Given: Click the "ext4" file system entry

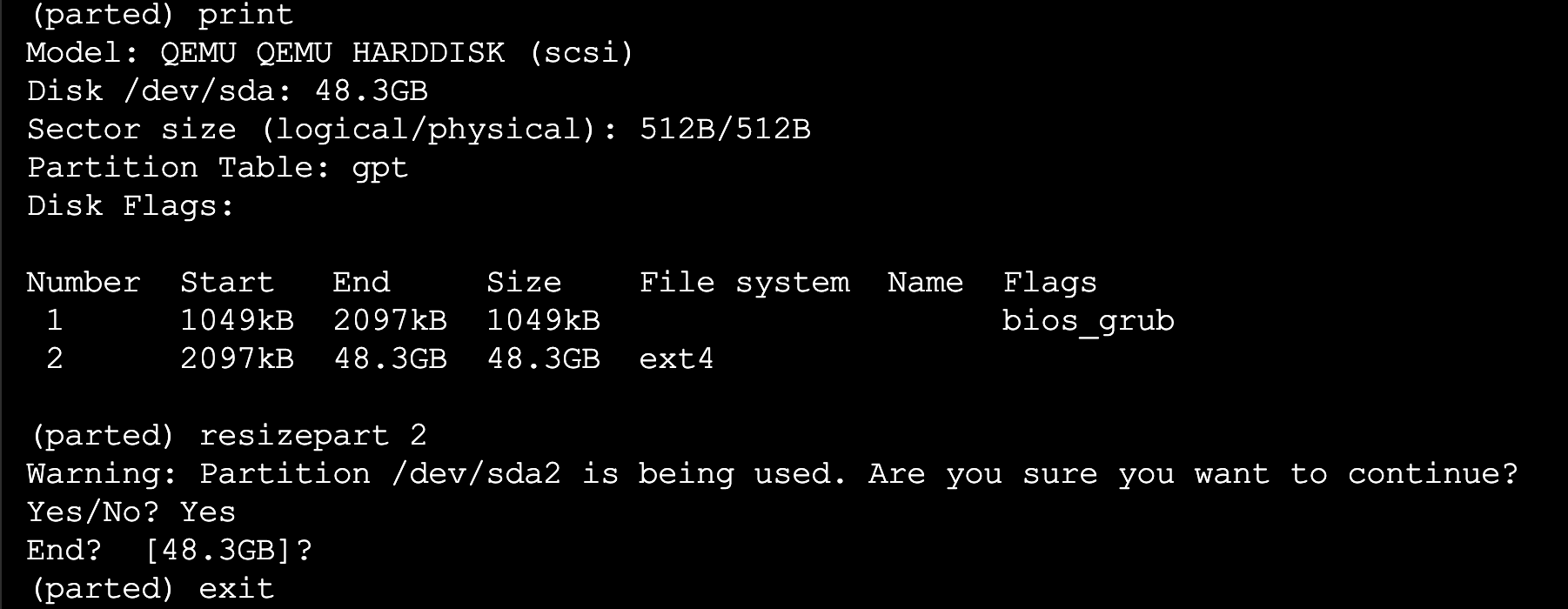Looking at the screenshot, I should pos(676,359).
